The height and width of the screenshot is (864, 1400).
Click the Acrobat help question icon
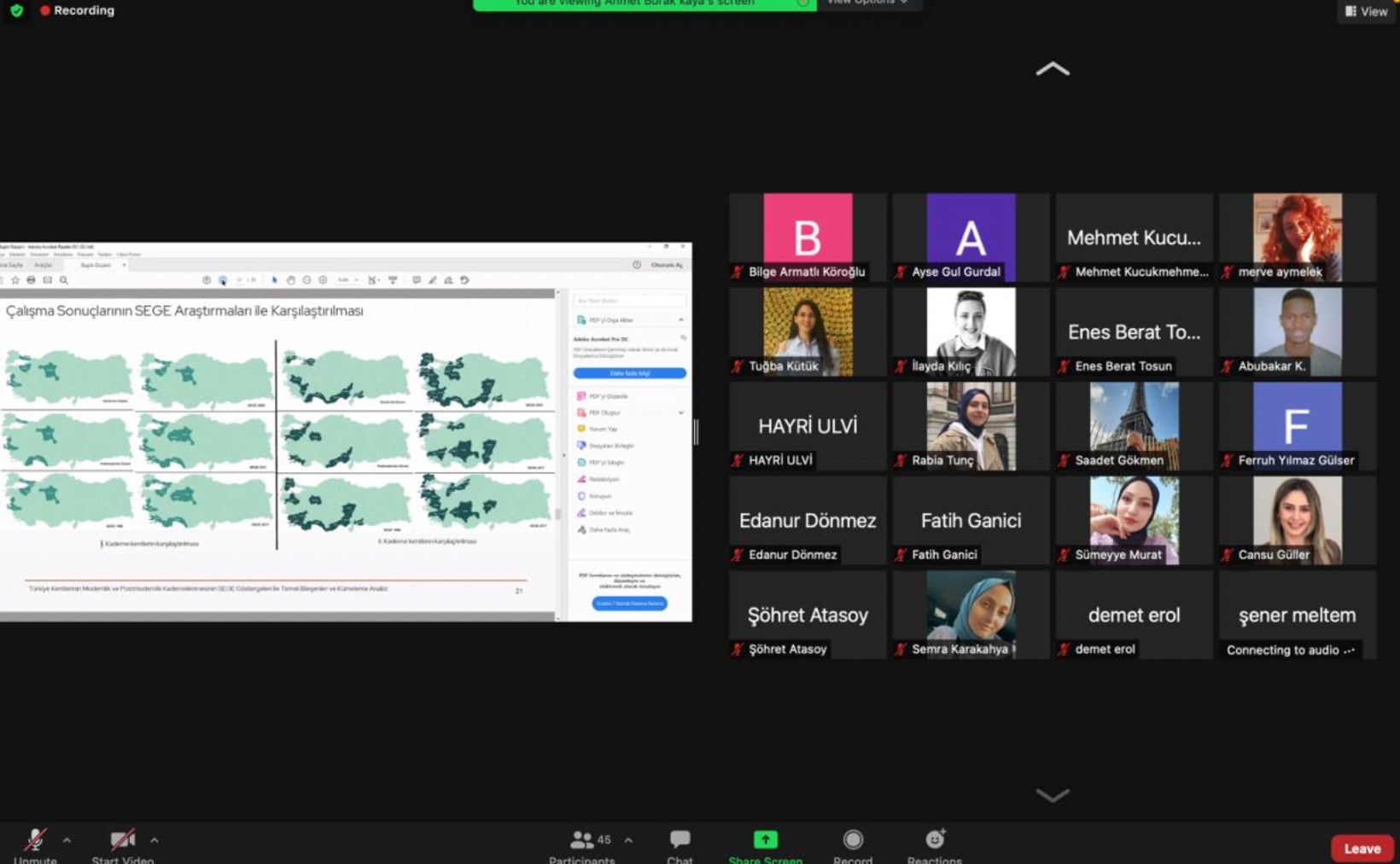637,265
